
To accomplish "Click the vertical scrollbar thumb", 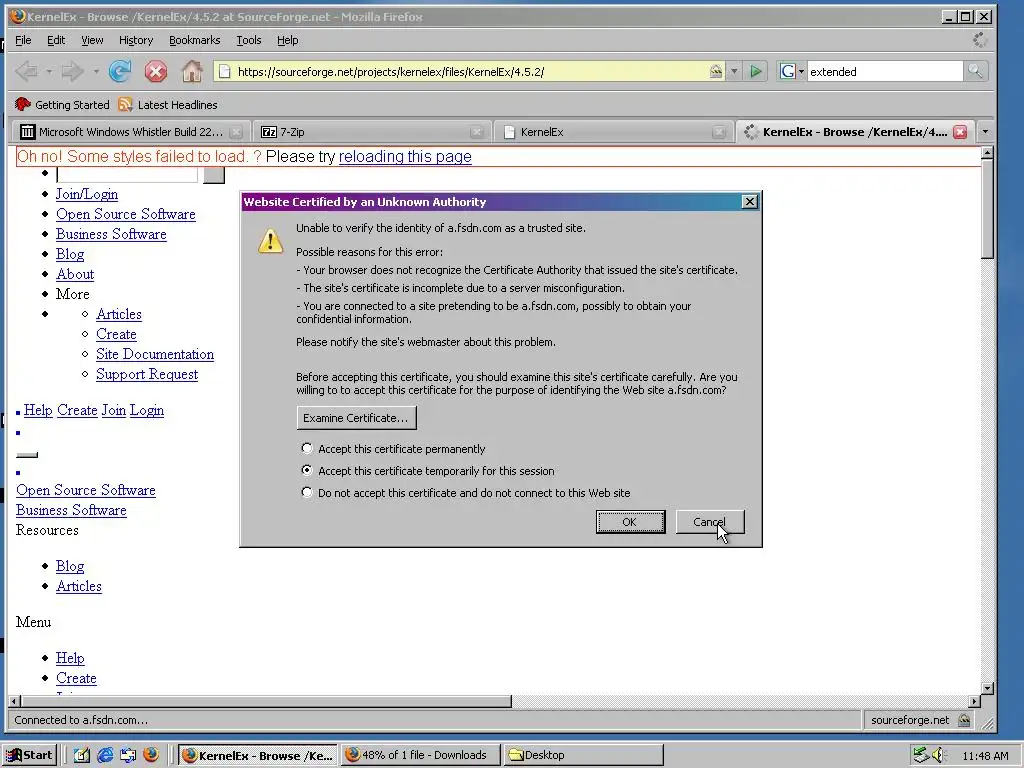I will point(987,209).
